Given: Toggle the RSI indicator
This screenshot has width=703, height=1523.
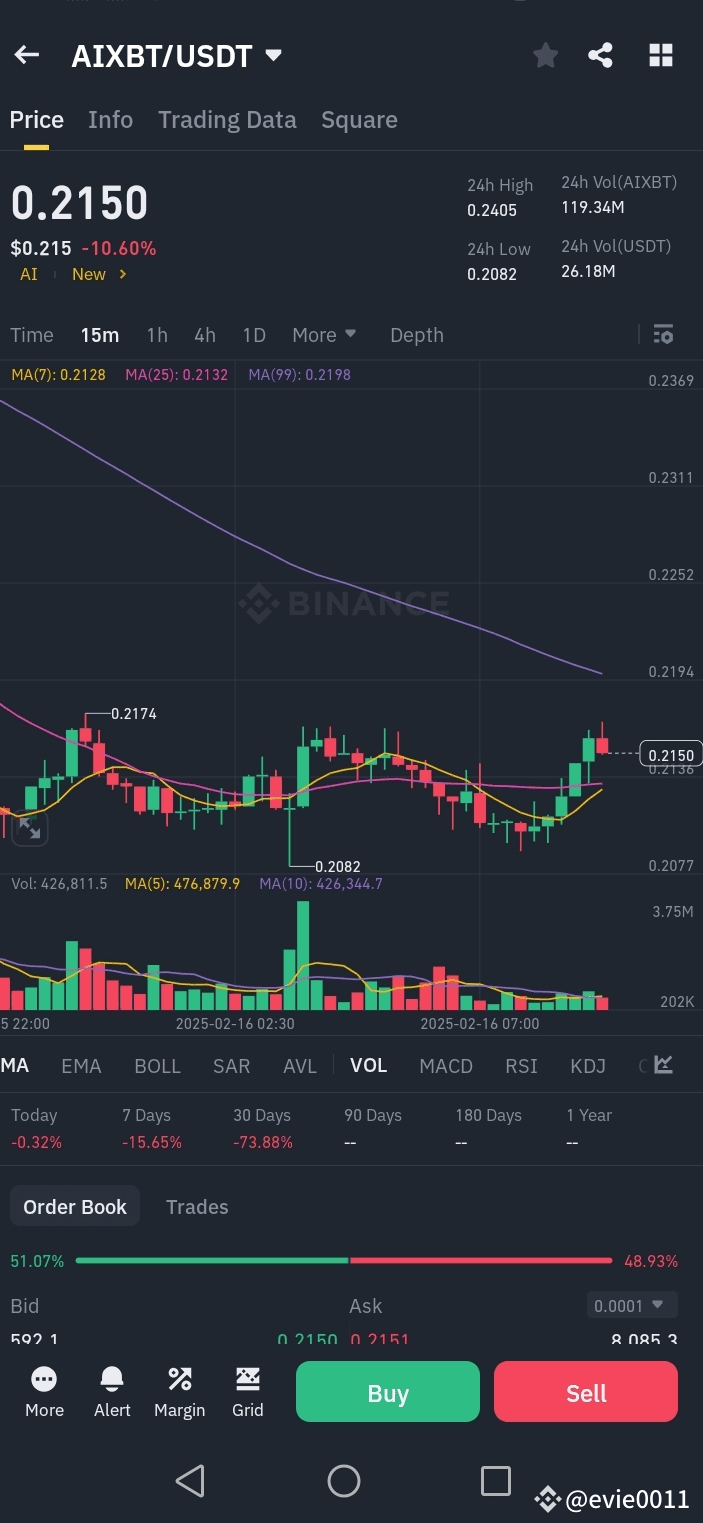Looking at the screenshot, I should [520, 1065].
